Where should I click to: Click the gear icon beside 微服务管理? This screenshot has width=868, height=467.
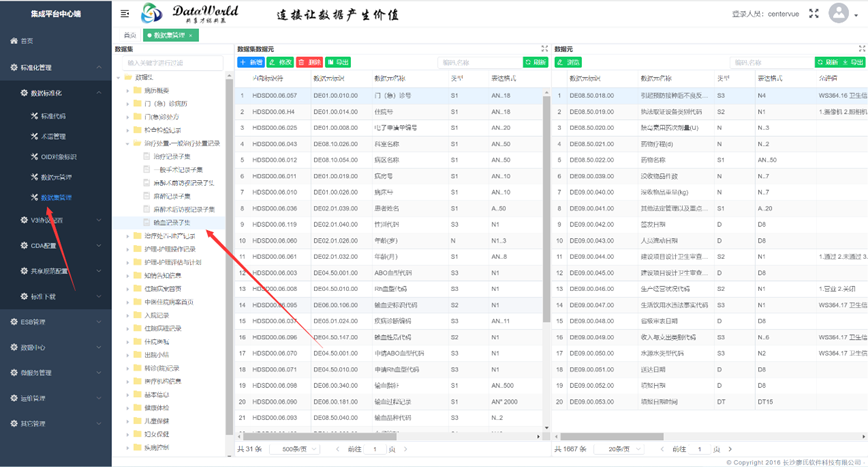14,372
